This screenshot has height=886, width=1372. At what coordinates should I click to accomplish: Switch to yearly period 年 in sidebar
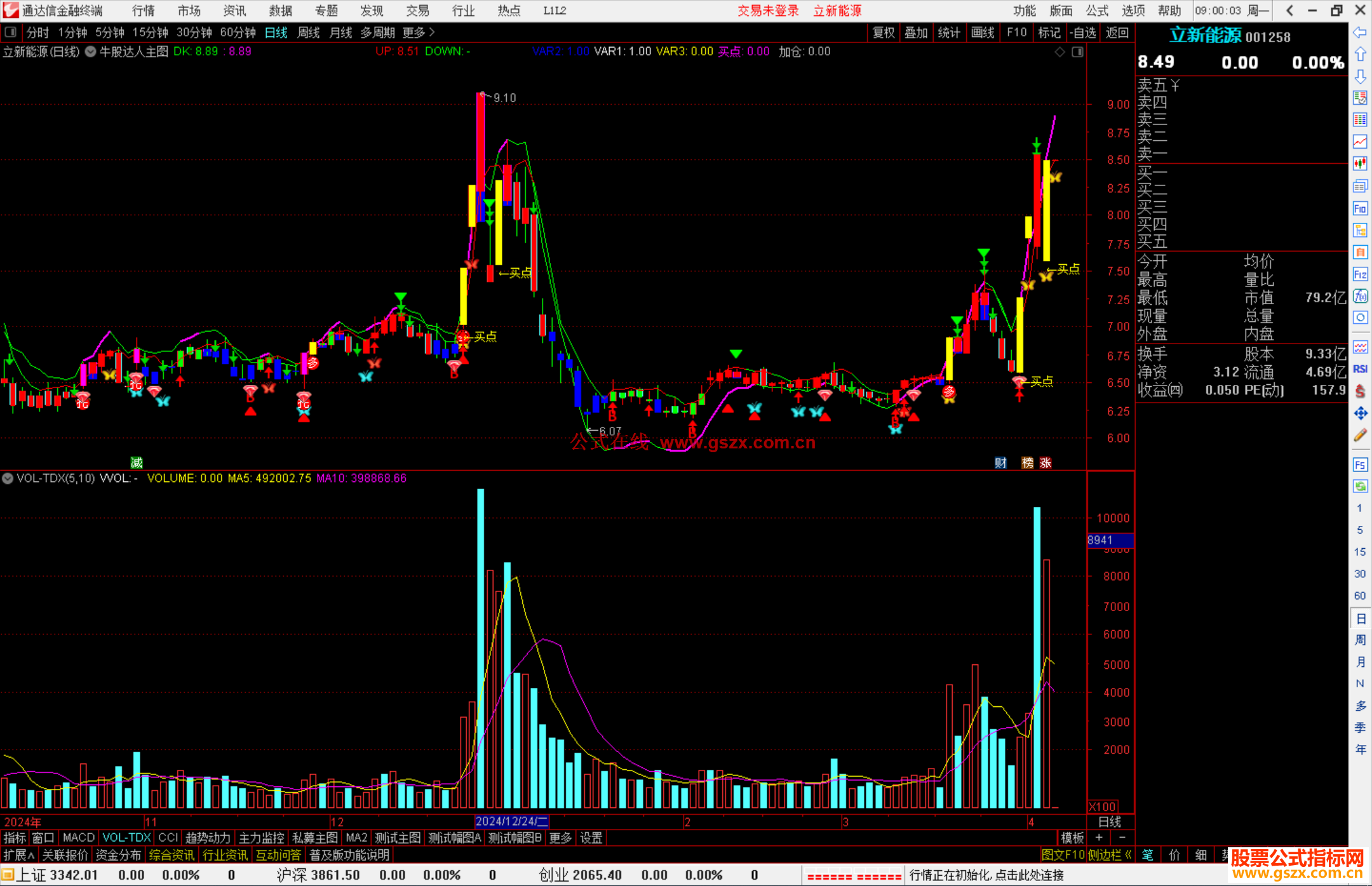[1360, 749]
